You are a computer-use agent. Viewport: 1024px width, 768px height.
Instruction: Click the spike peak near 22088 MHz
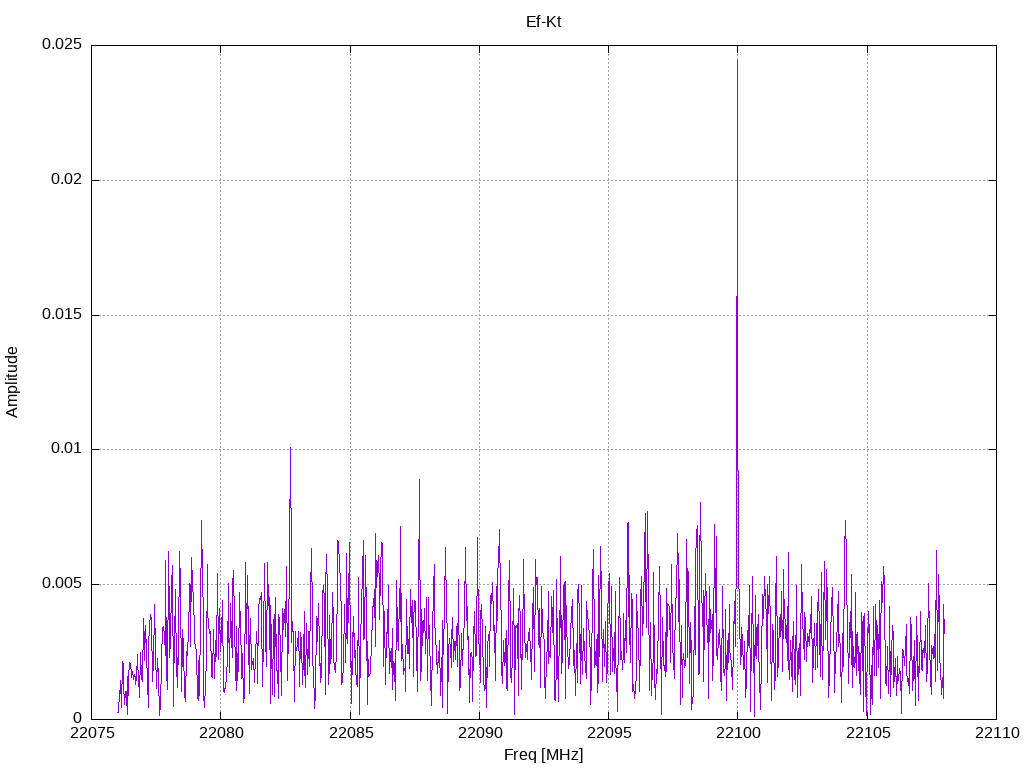(x=419, y=481)
